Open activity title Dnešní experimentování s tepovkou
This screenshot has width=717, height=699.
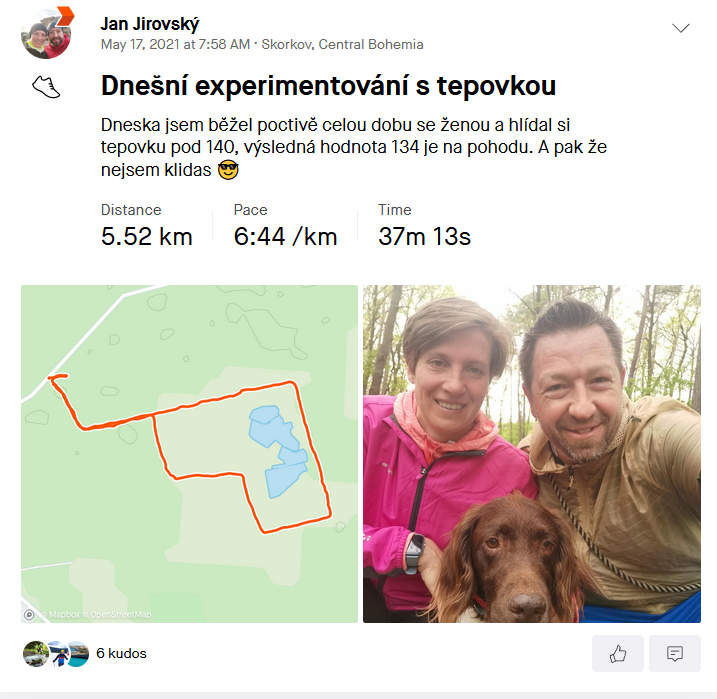(328, 85)
